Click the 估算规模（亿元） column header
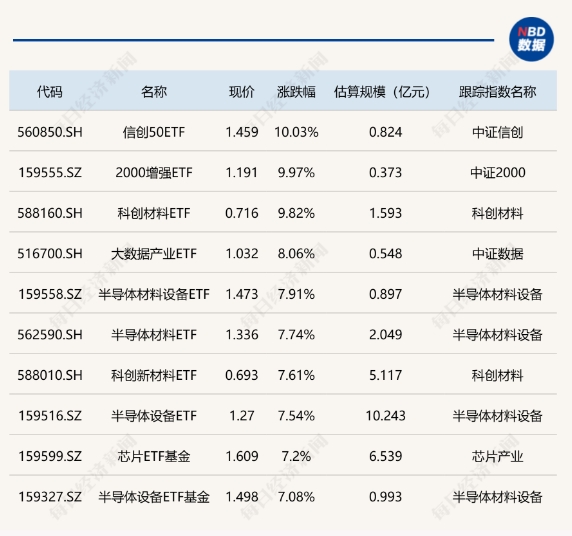 click(x=382, y=92)
